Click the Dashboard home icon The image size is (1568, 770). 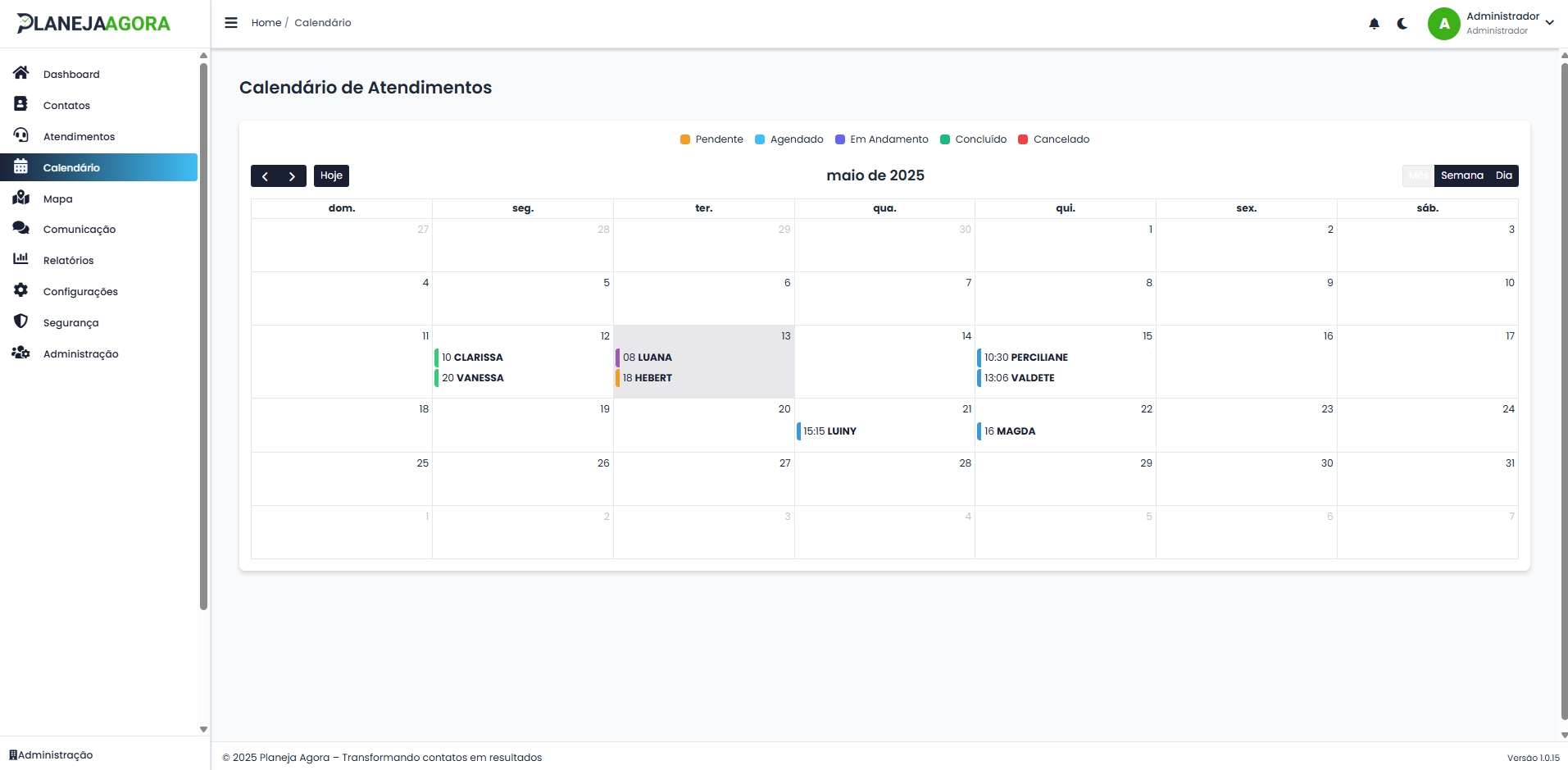21,73
